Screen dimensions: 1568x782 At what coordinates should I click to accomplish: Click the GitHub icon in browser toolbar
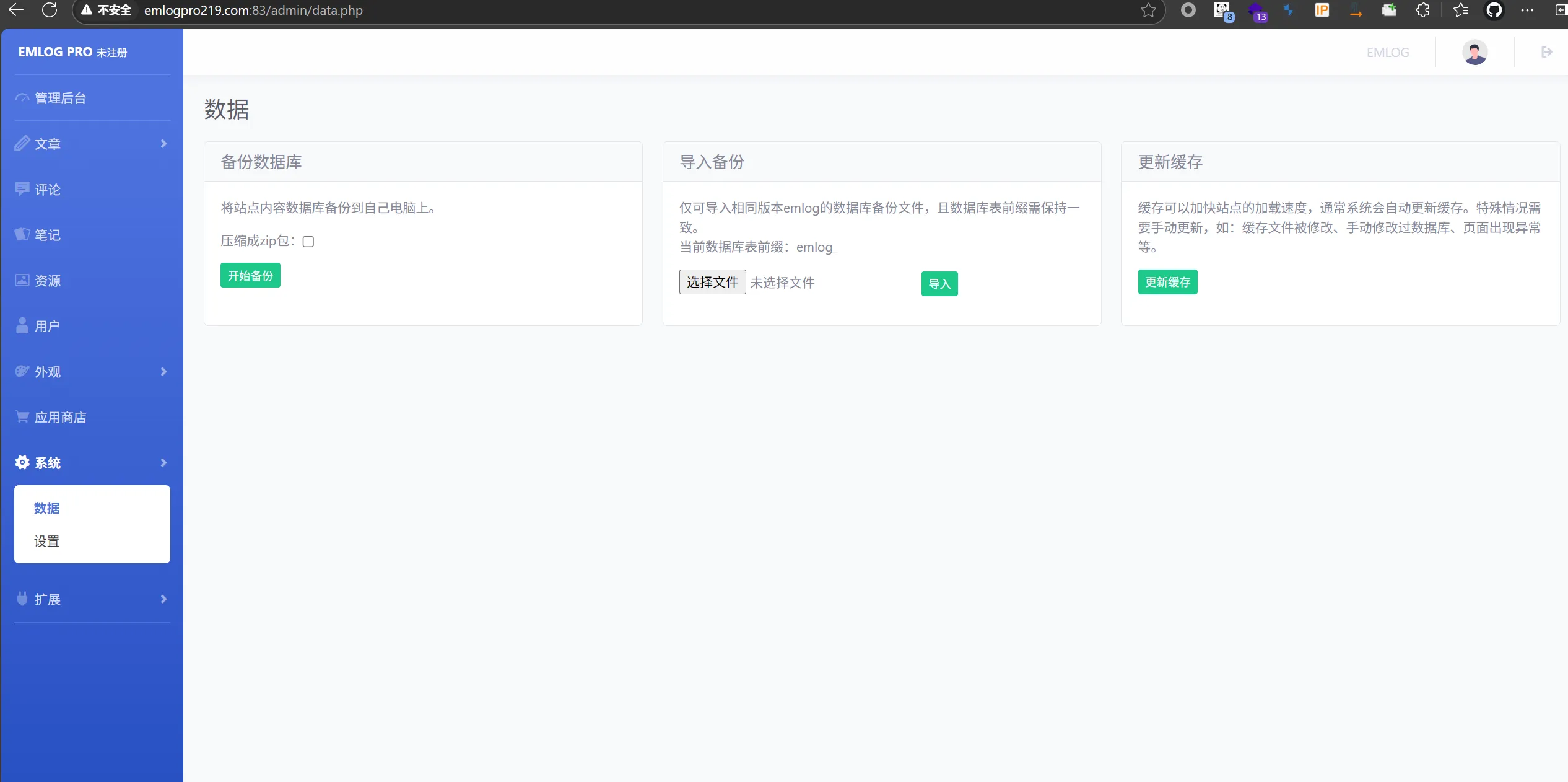point(1494,11)
